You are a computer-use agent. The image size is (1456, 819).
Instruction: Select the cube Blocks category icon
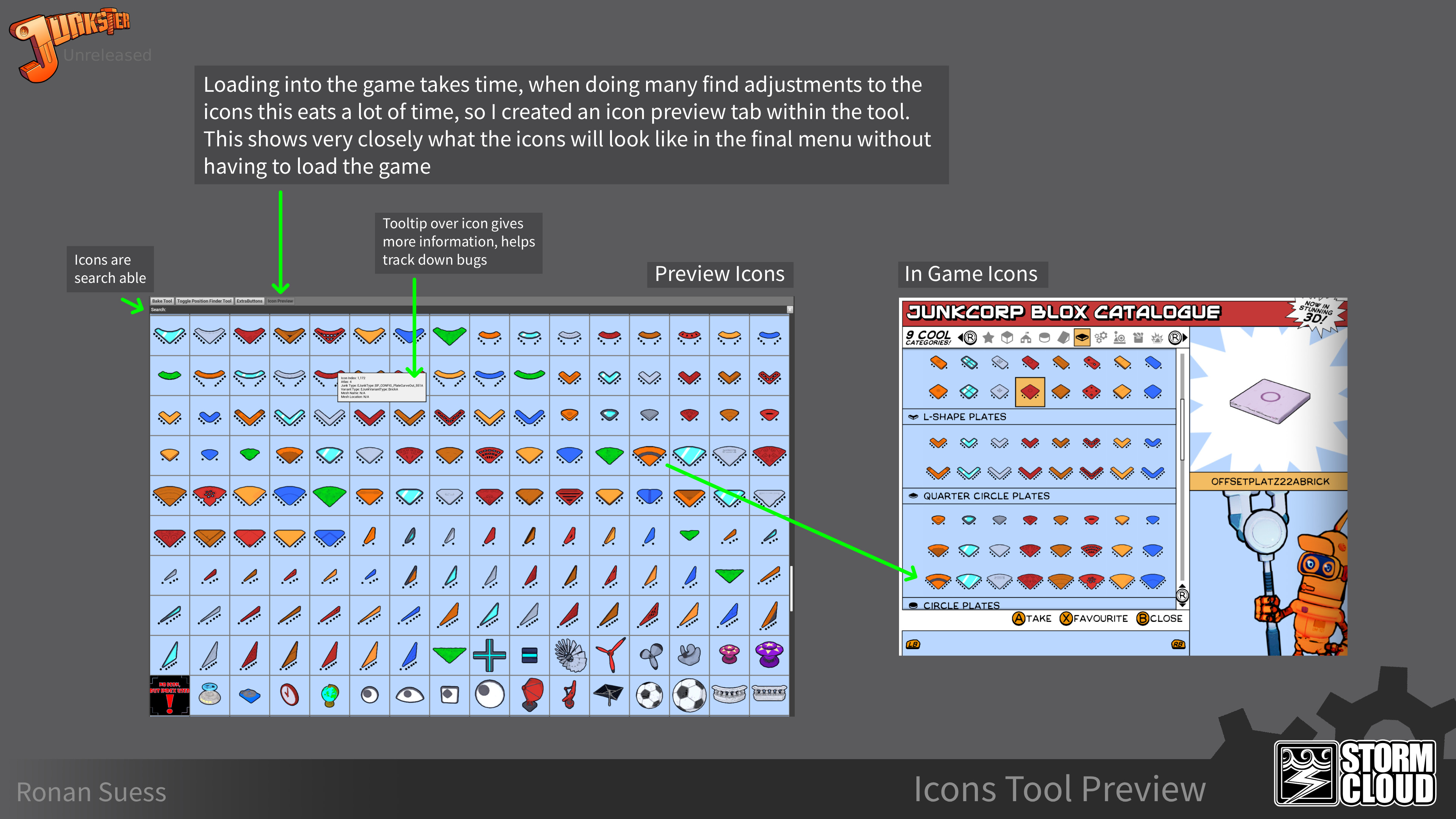pos(1007,338)
